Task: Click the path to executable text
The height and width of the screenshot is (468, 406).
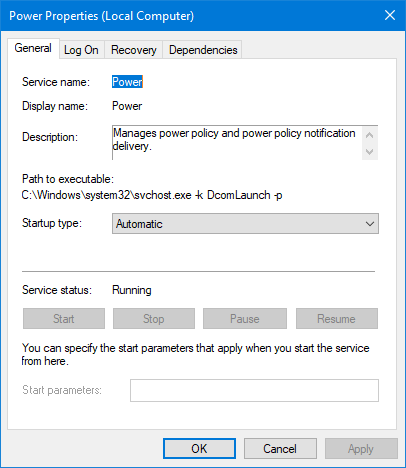Action: (152, 195)
